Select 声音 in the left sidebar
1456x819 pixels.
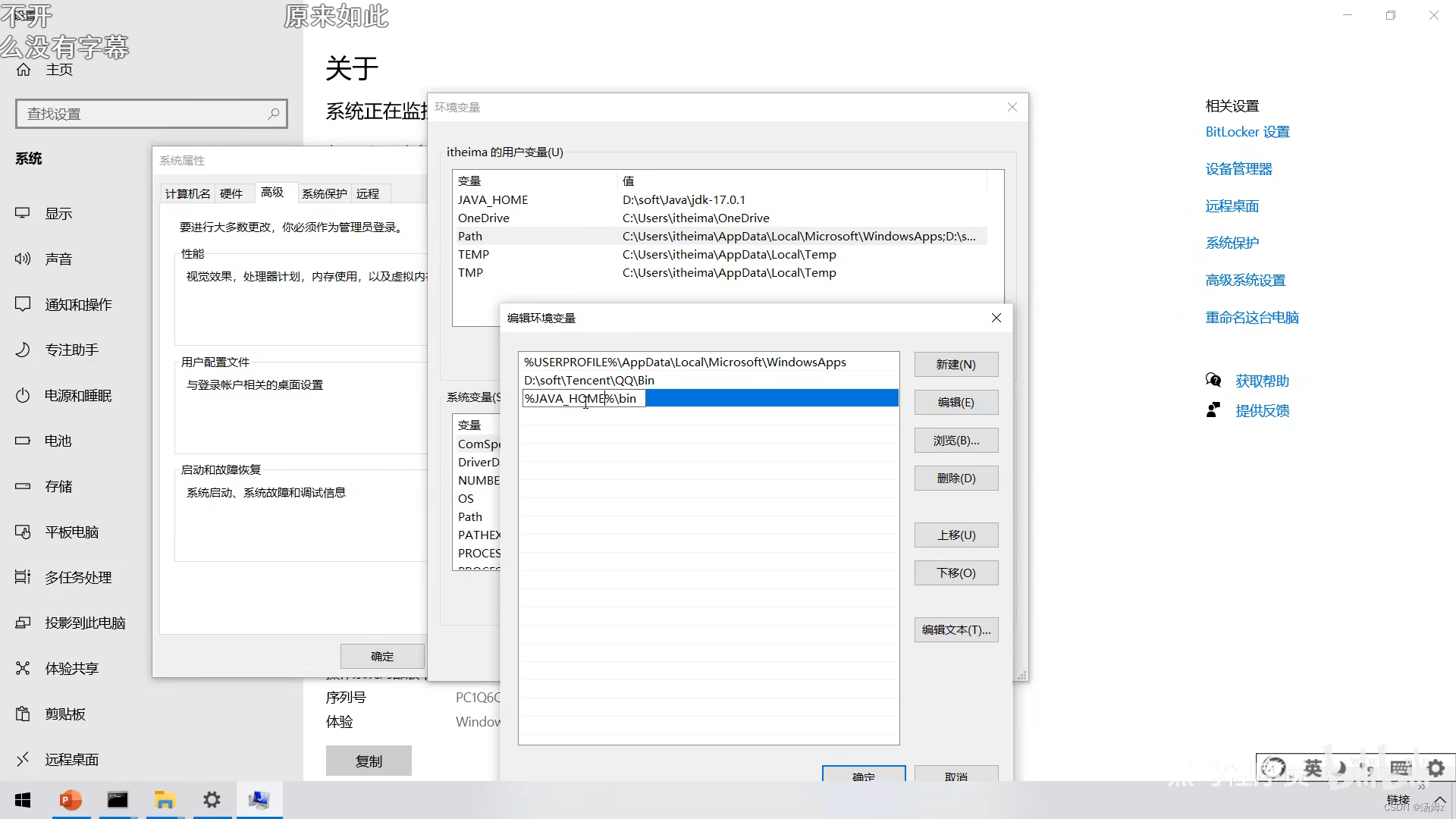pyautogui.click(x=59, y=259)
